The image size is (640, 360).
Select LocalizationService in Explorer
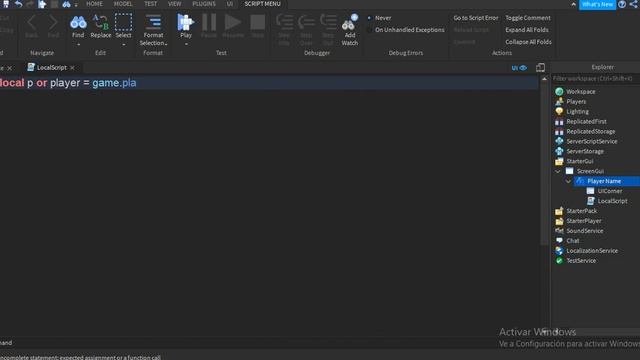click(x=592, y=251)
